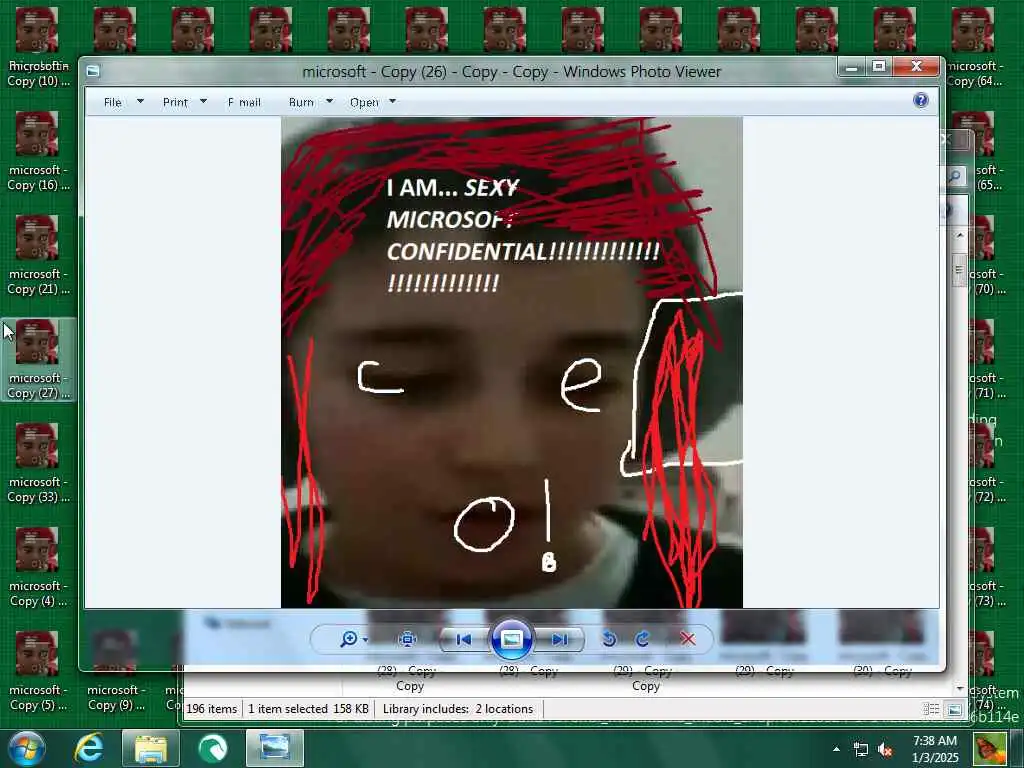Click '1 item selected 158 KB' status text
The height and width of the screenshot is (768, 1024).
coord(308,709)
